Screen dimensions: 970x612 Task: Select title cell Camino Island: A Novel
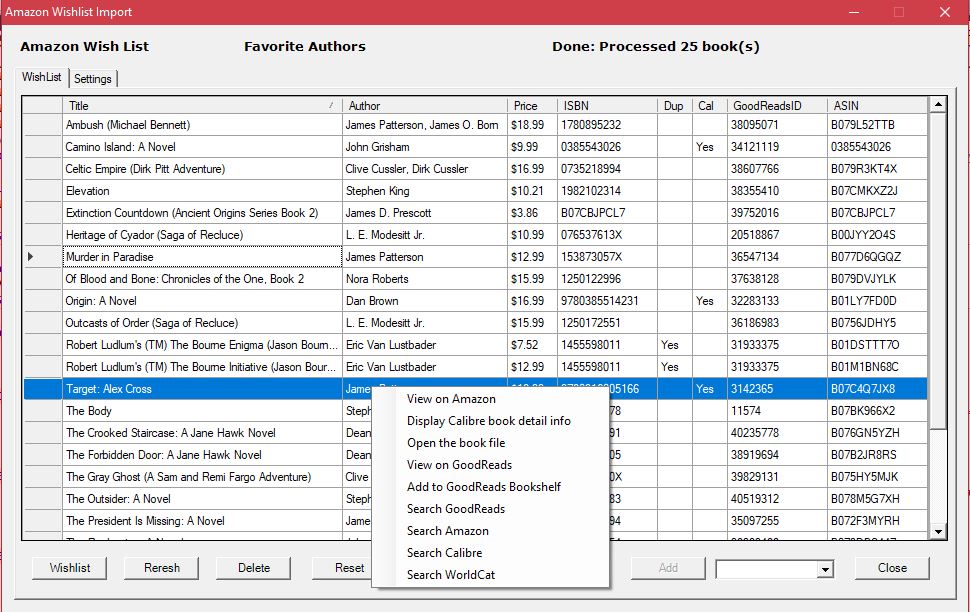(x=202, y=147)
